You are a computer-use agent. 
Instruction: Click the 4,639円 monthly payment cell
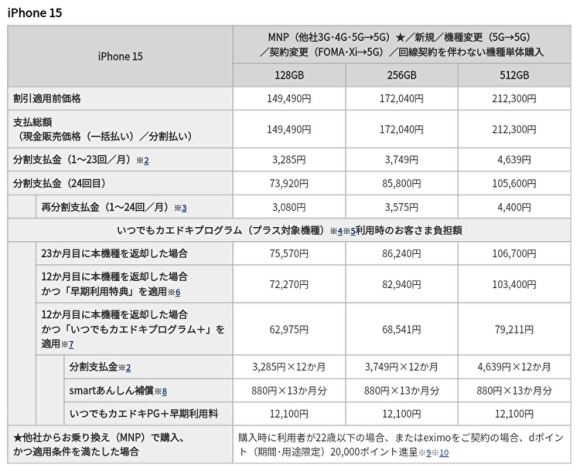pos(514,160)
